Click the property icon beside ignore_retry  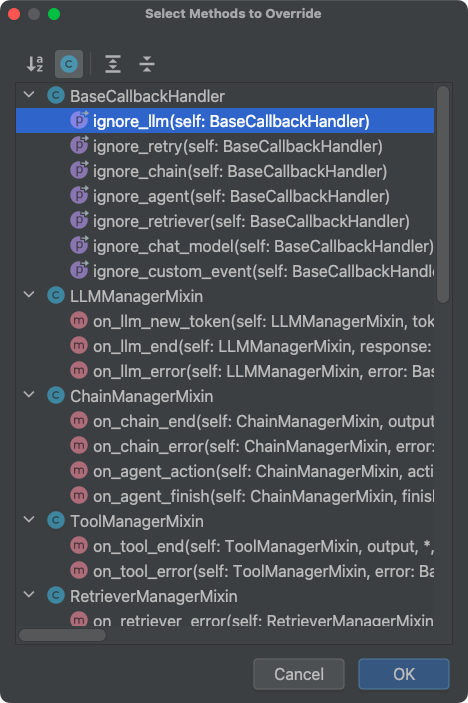[79, 145]
